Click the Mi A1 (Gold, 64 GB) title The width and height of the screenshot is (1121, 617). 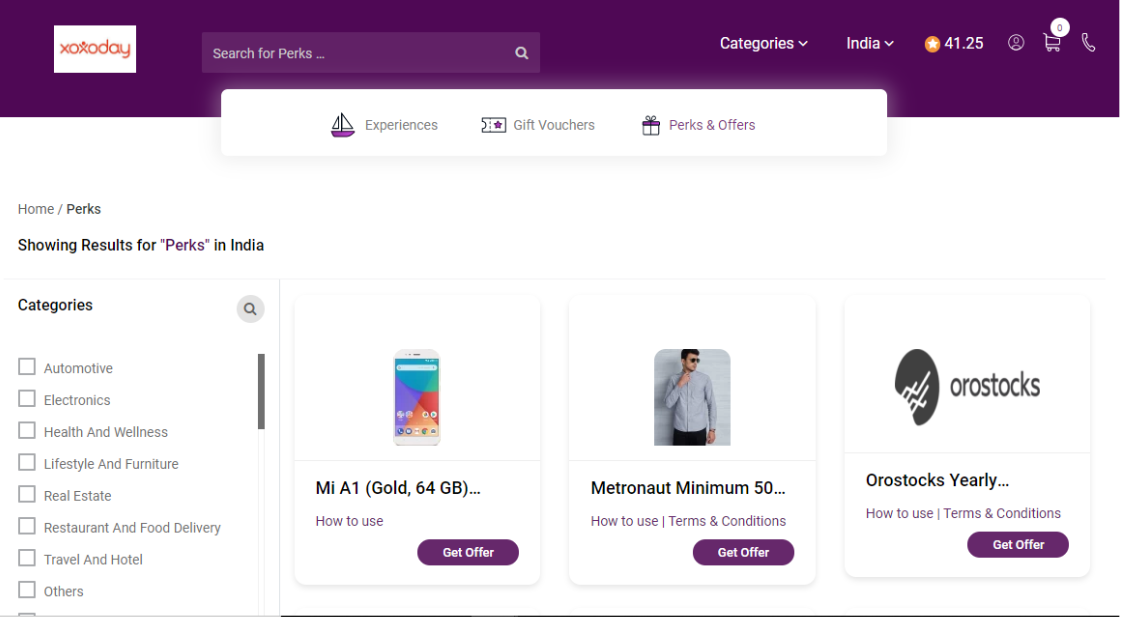pos(398,488)
